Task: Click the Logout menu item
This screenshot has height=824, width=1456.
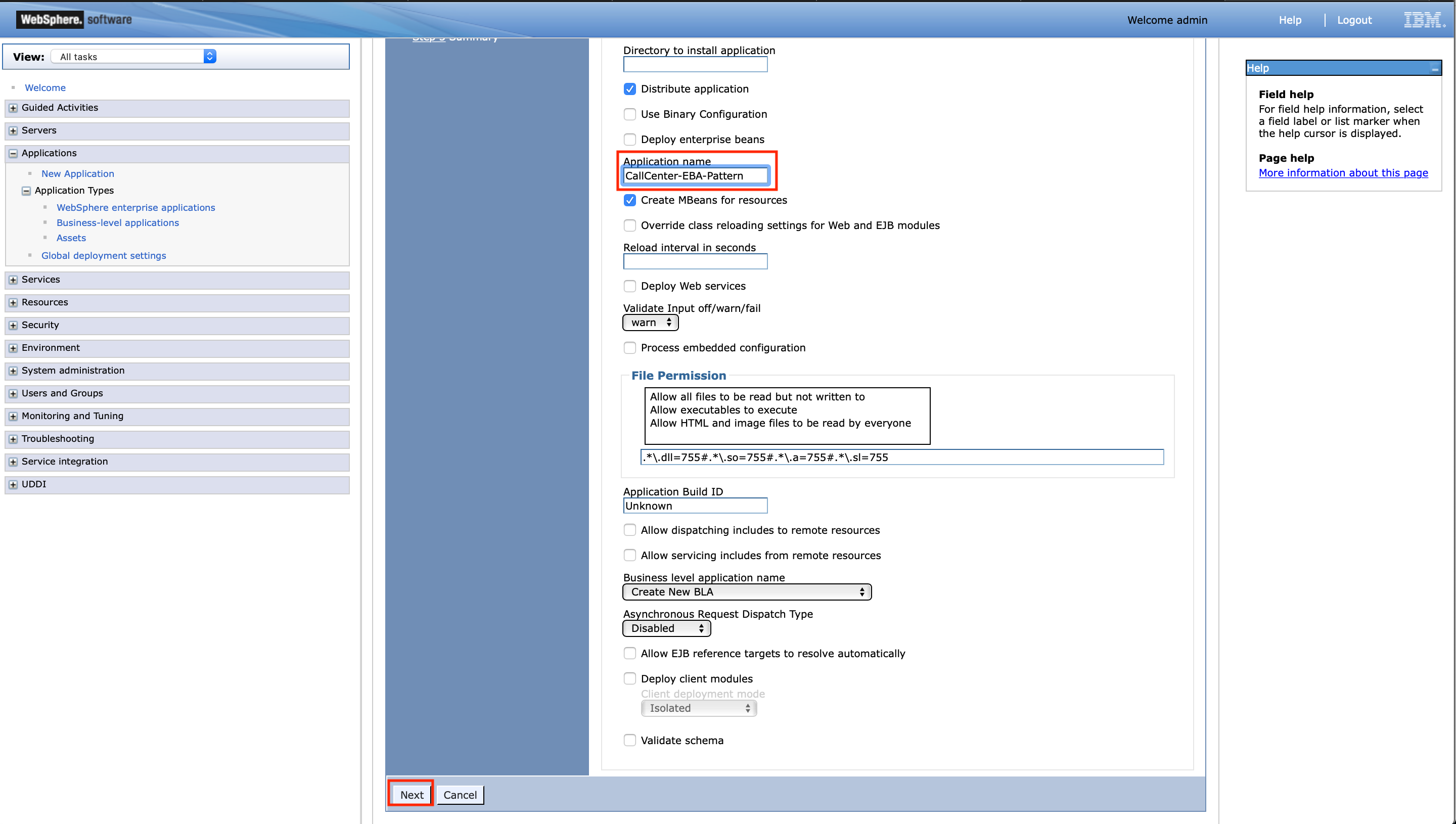Action: click(x=1354, y=20)
